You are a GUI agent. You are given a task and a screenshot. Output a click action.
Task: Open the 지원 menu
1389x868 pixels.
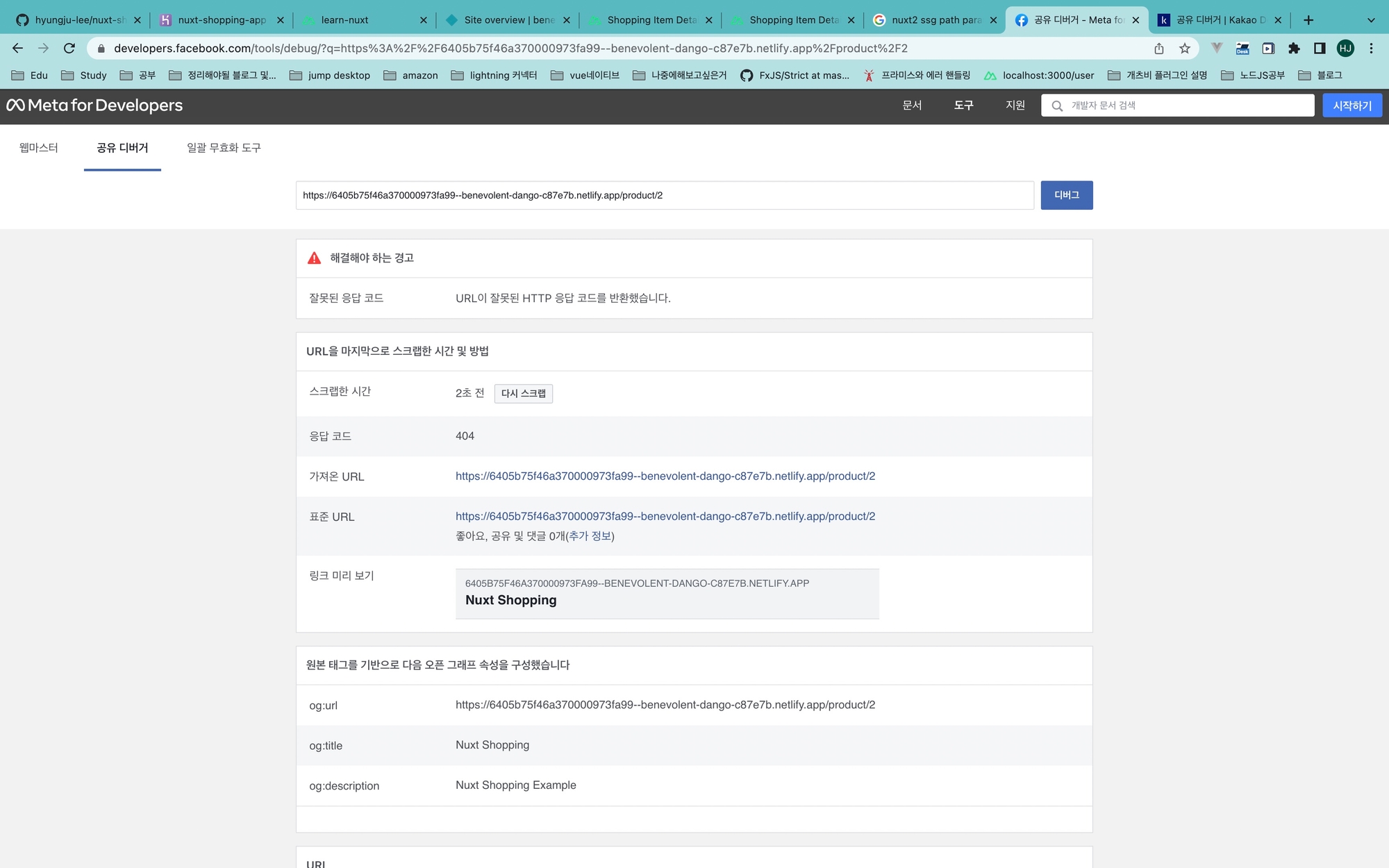(1015, 106)
